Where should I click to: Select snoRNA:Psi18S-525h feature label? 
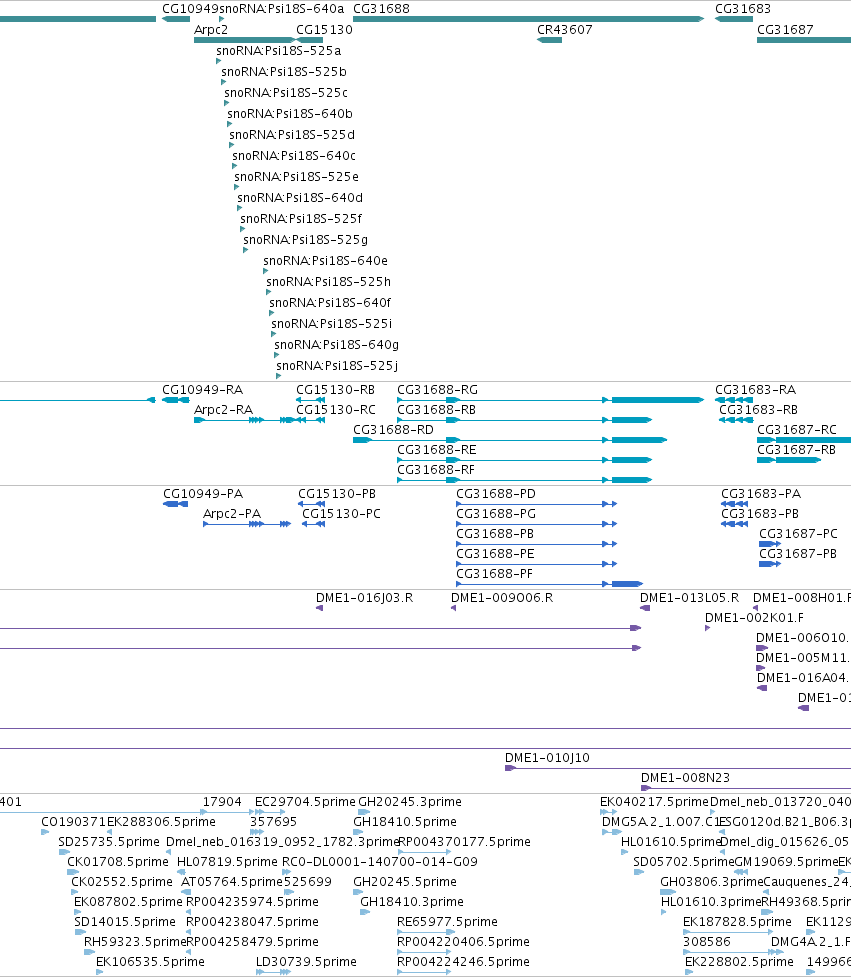pos(328,282)
